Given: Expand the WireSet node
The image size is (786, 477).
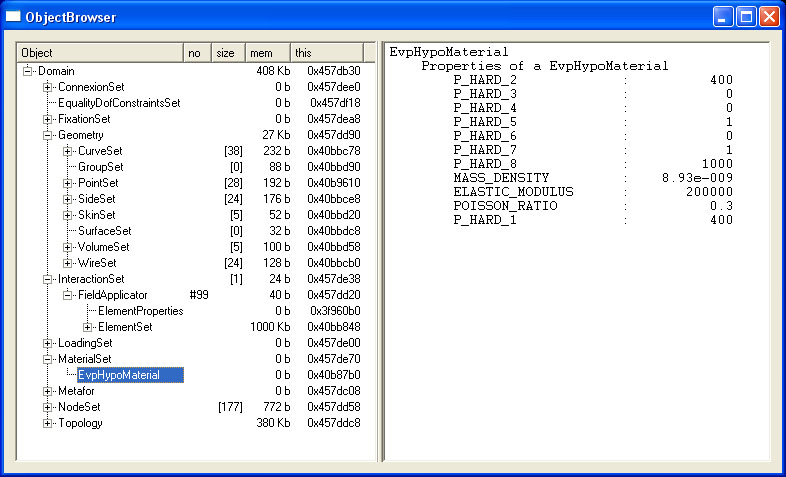Looking at the screenshot, I should point(68,263).
